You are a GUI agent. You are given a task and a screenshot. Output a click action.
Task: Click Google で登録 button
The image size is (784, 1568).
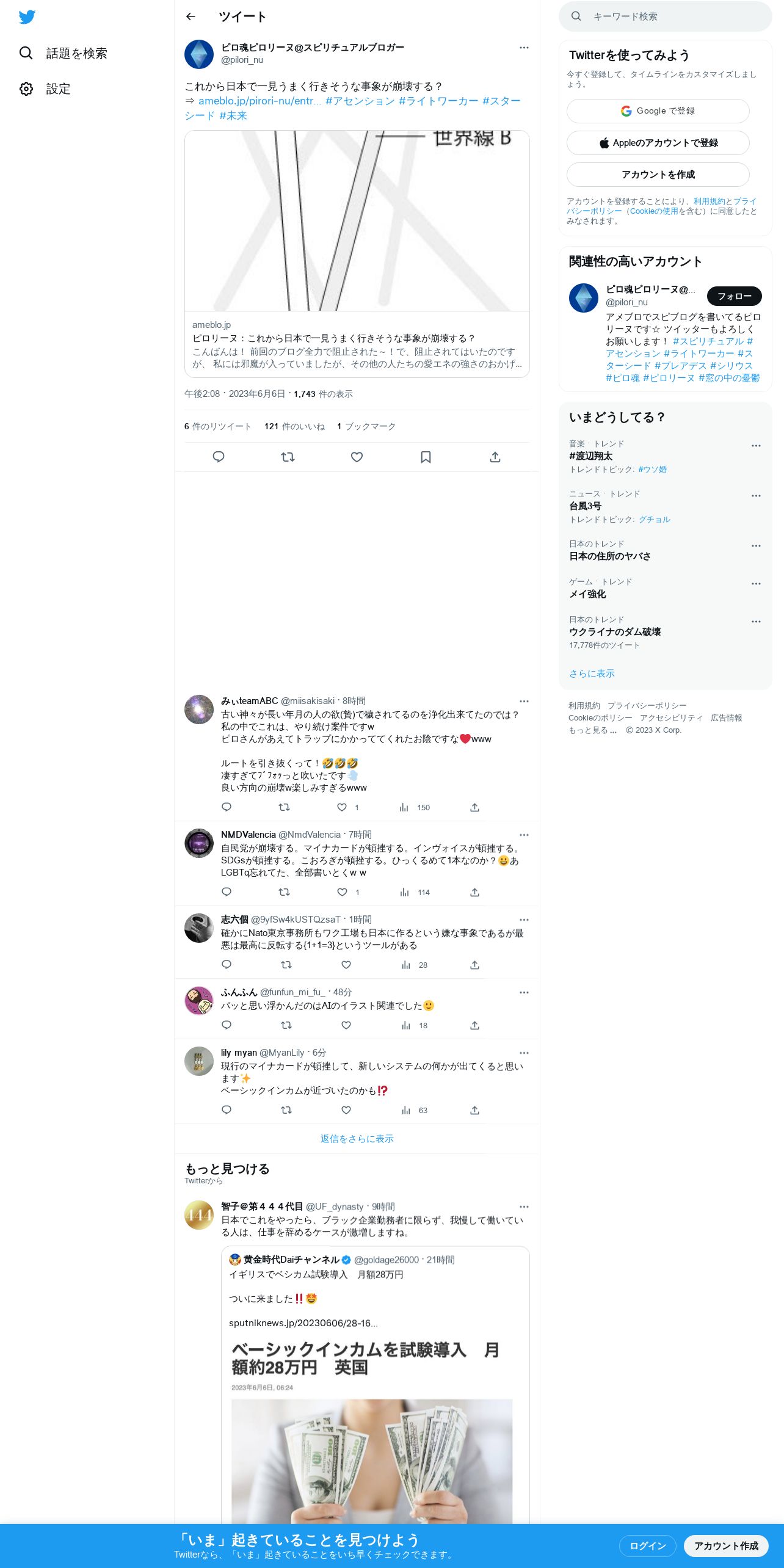coord(658,111)
